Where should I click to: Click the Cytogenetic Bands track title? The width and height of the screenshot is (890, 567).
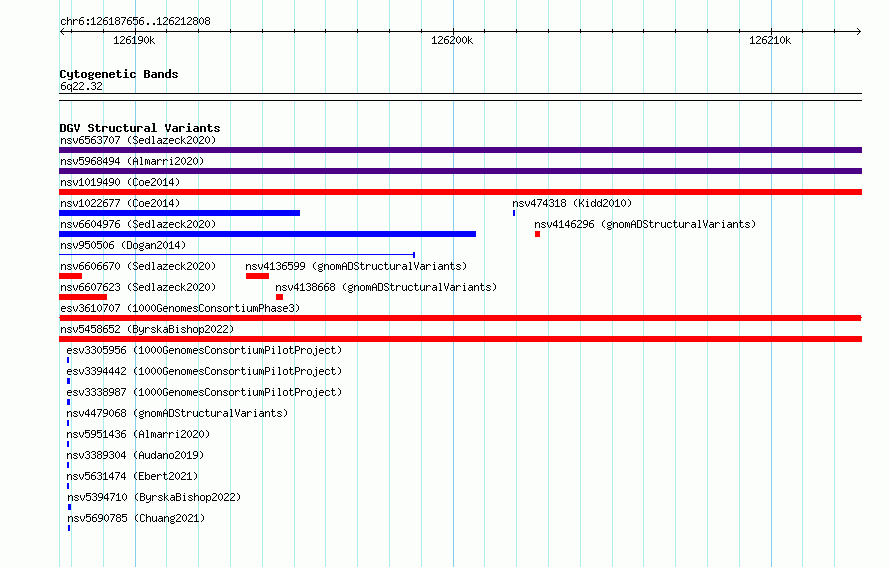(x=119, y=74)
